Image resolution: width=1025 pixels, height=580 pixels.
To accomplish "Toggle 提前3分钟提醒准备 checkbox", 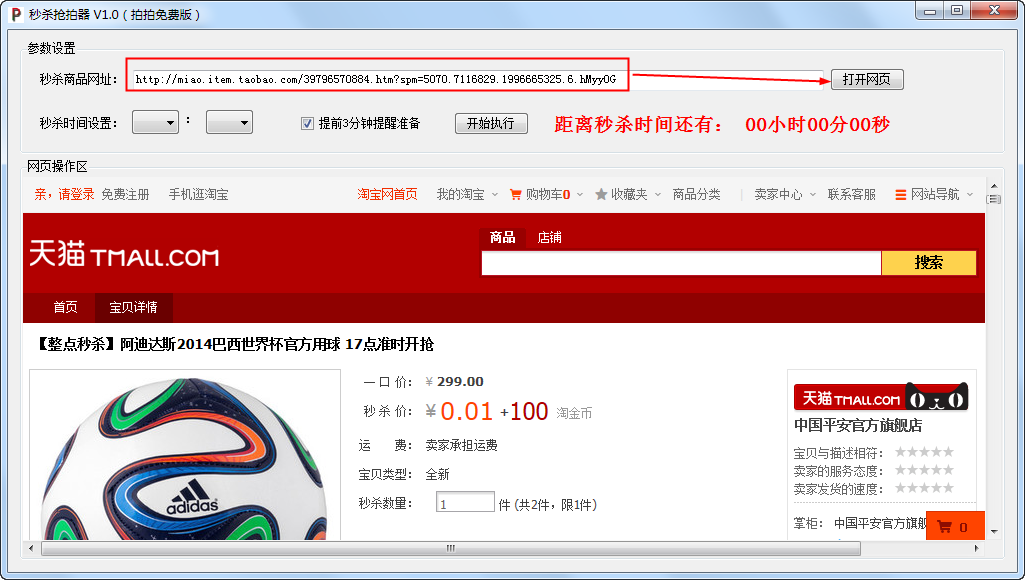I will pyautogui.click(x=307, y=123).
